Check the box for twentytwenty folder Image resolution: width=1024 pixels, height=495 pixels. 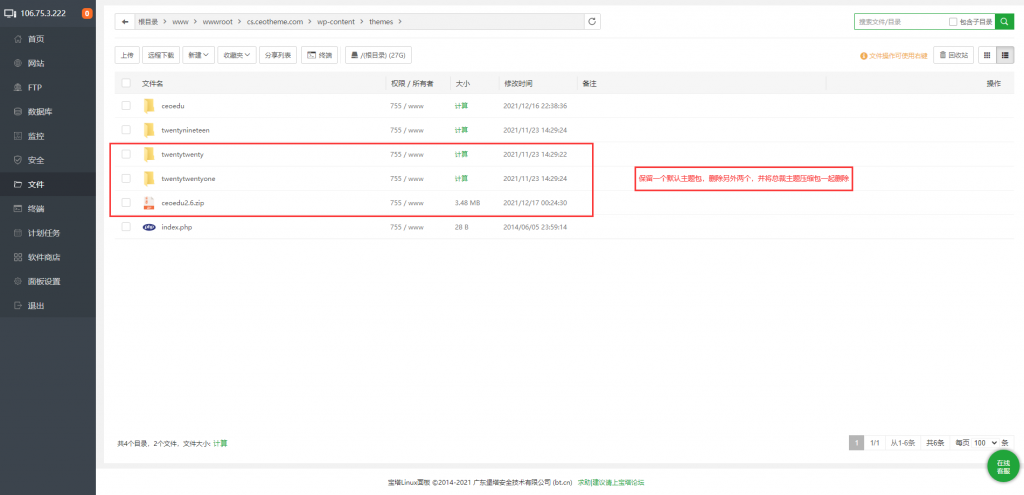point(126,154)
